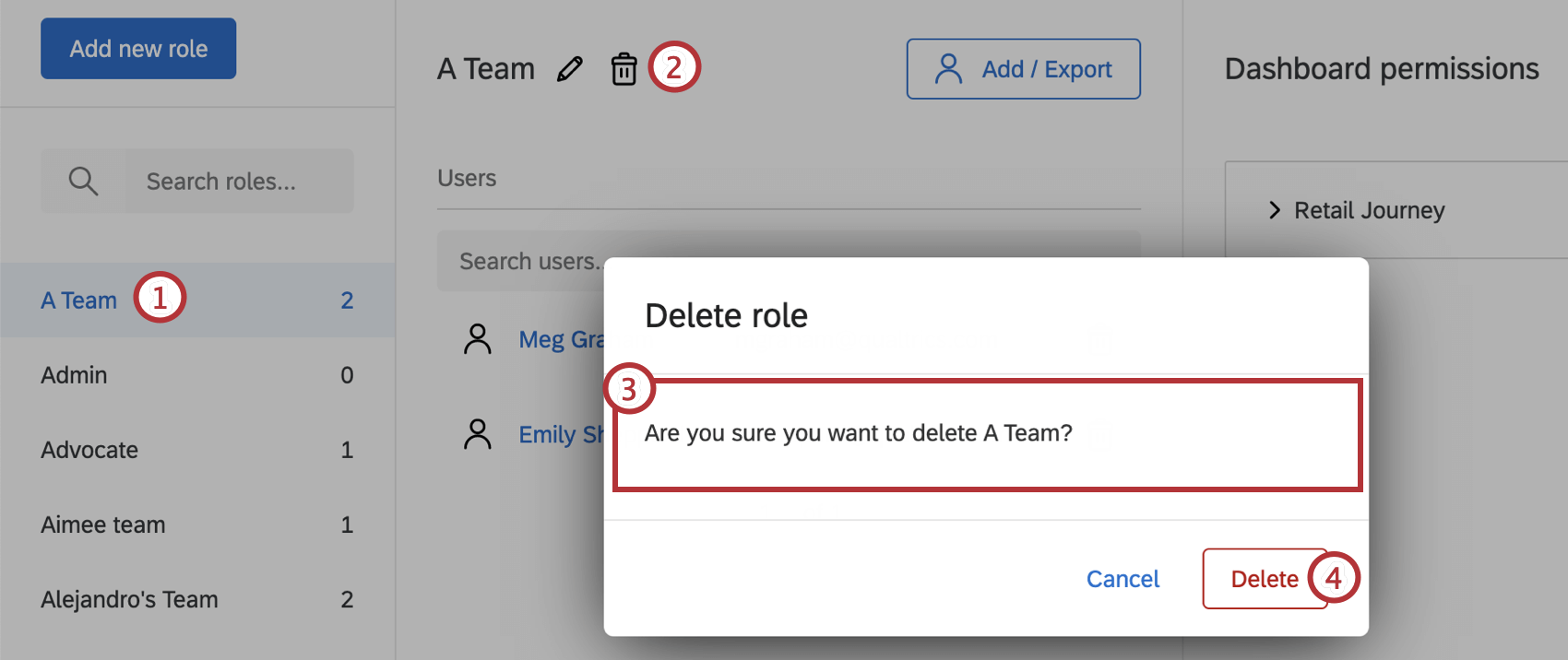The height and width of the screenshot is (660, 1568).
Task: Confirm with the Delete button
Action: coord(1264,579)
